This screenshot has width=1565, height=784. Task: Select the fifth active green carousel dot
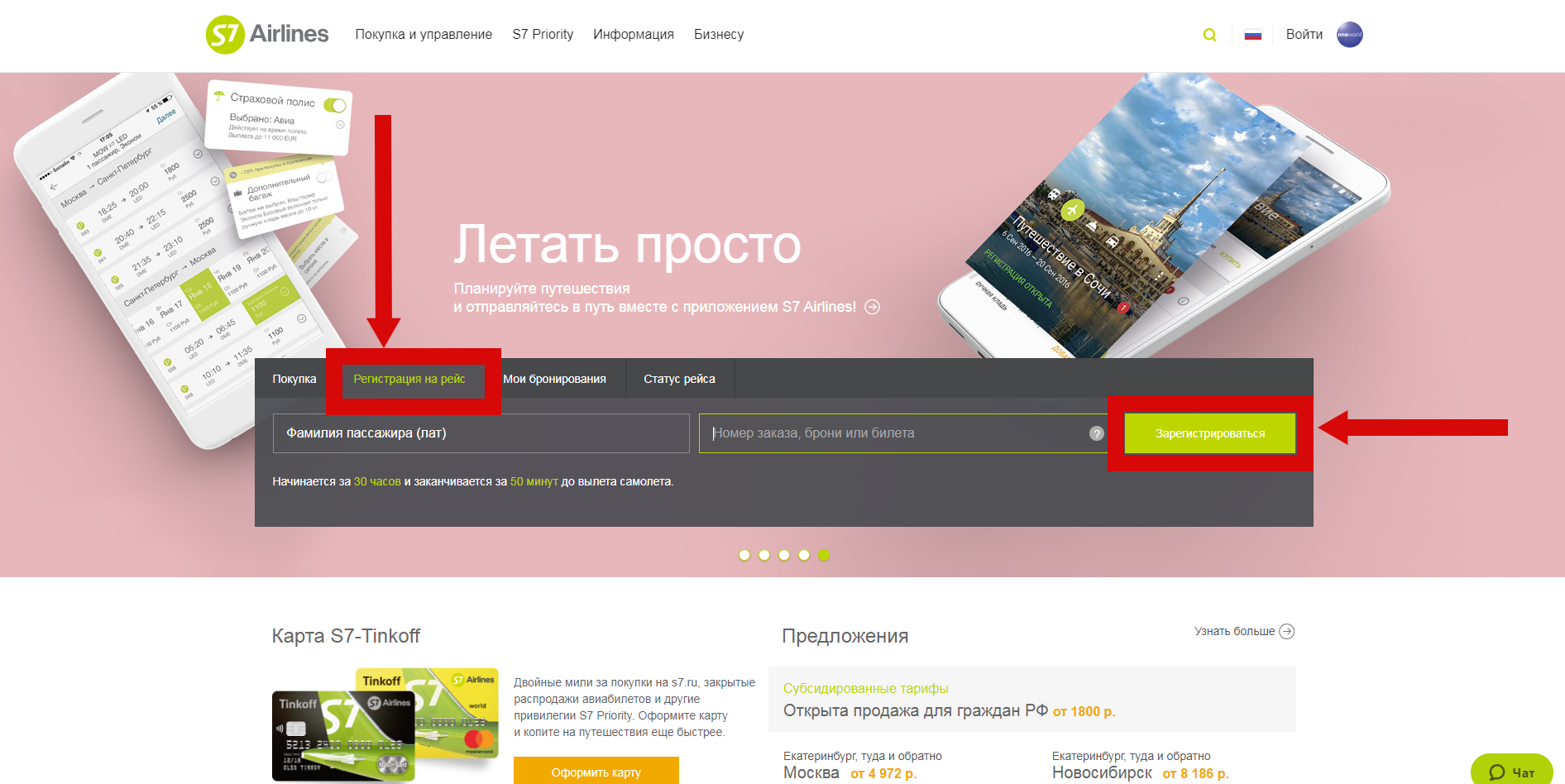pos(824,555)
